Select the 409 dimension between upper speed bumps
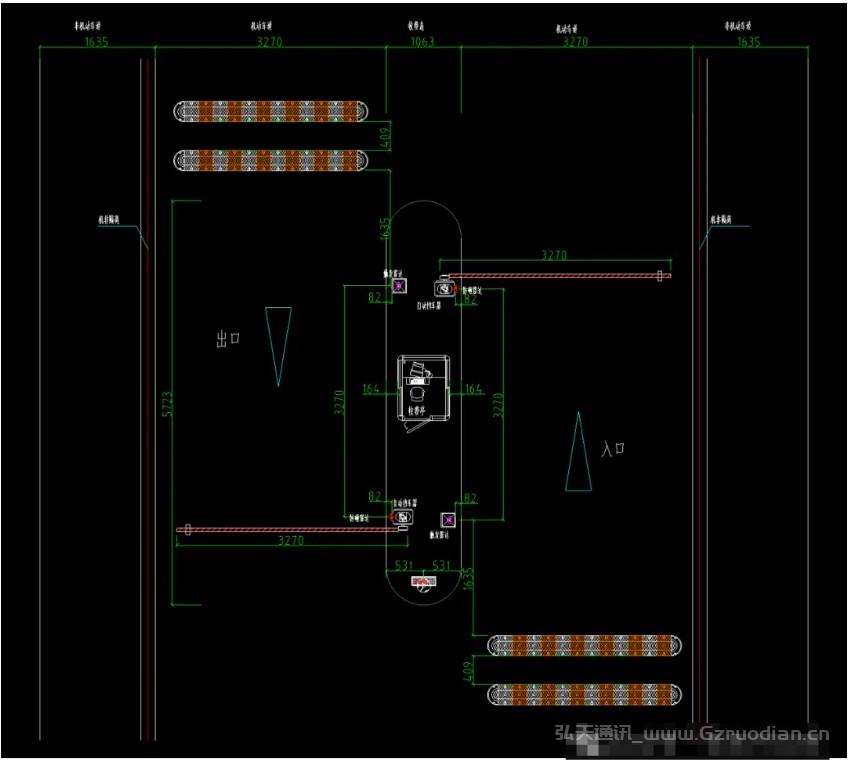Screen dimensions: 848x760 click(381, 135)
